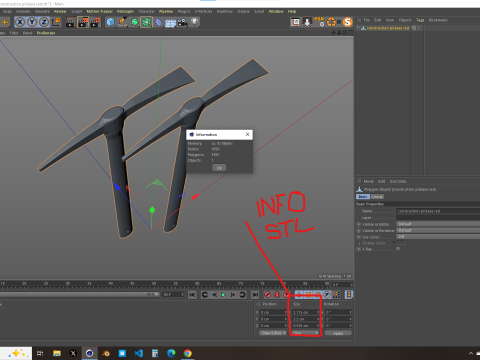Click the Display Color swatch

(401, 243)
